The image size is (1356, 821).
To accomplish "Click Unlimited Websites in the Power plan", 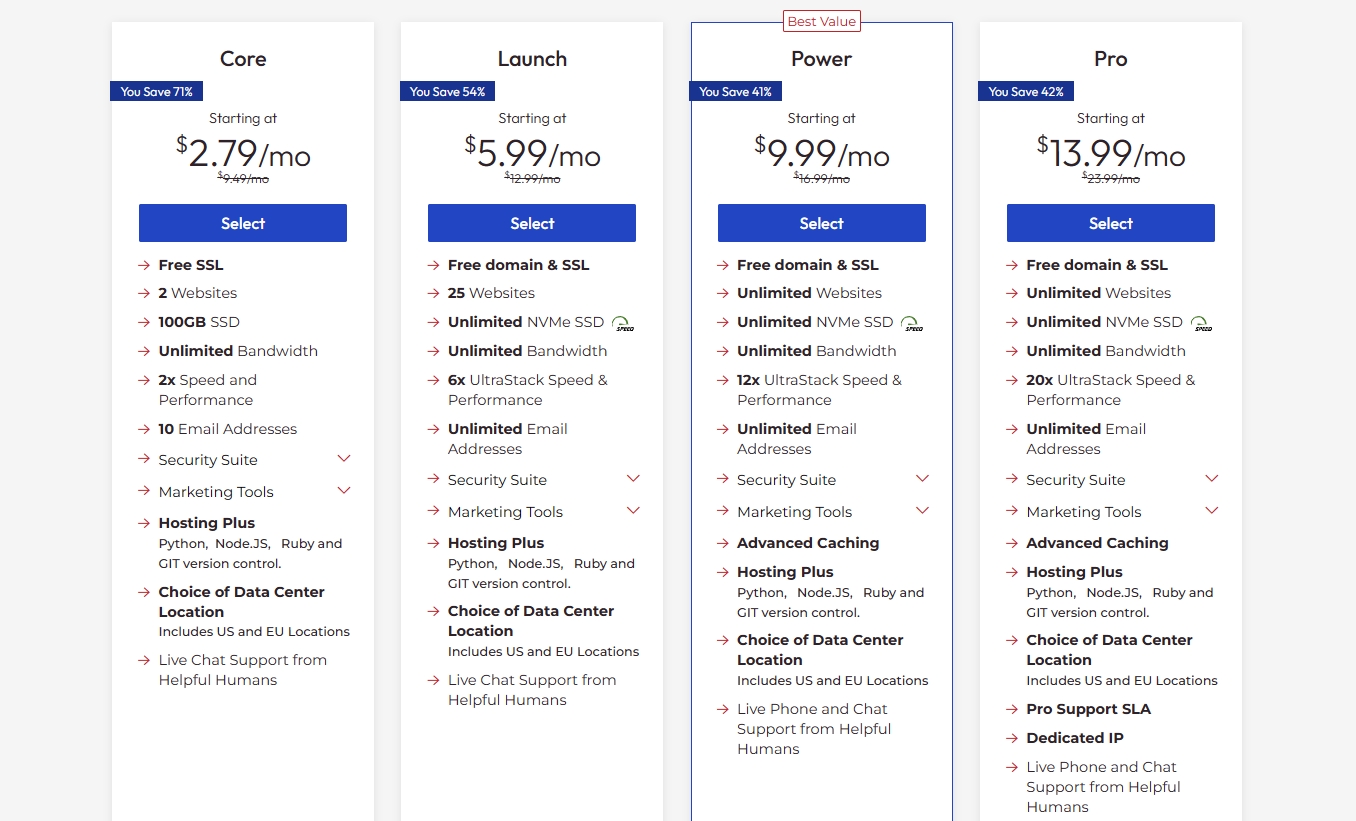I will 810,293.
